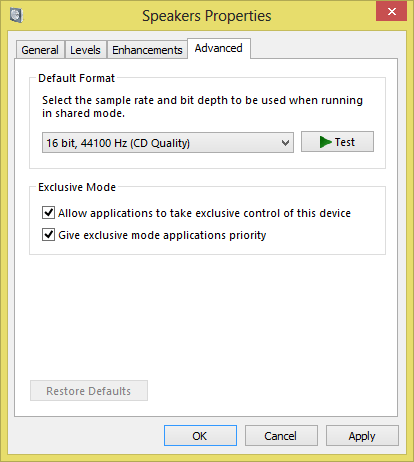Screen dimensions: 414x462
Task: Switch to the General tab
Action: pos(40,50)
